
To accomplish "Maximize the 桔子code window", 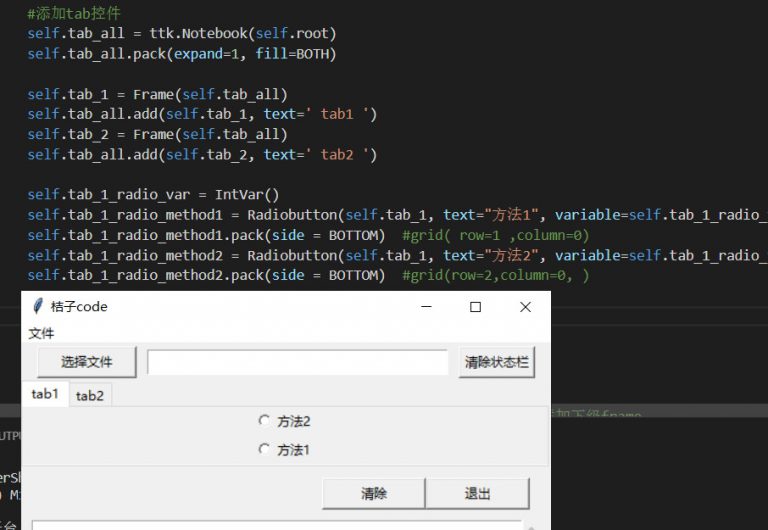I will (x=476, y=307).
